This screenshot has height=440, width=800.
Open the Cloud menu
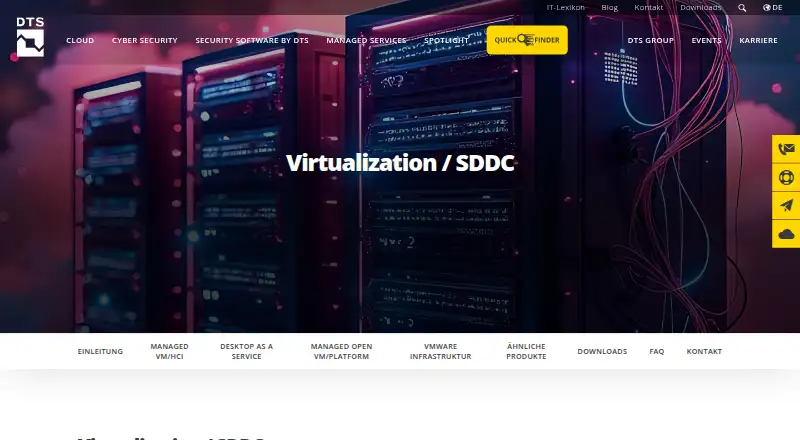click(x=80, y=40)
